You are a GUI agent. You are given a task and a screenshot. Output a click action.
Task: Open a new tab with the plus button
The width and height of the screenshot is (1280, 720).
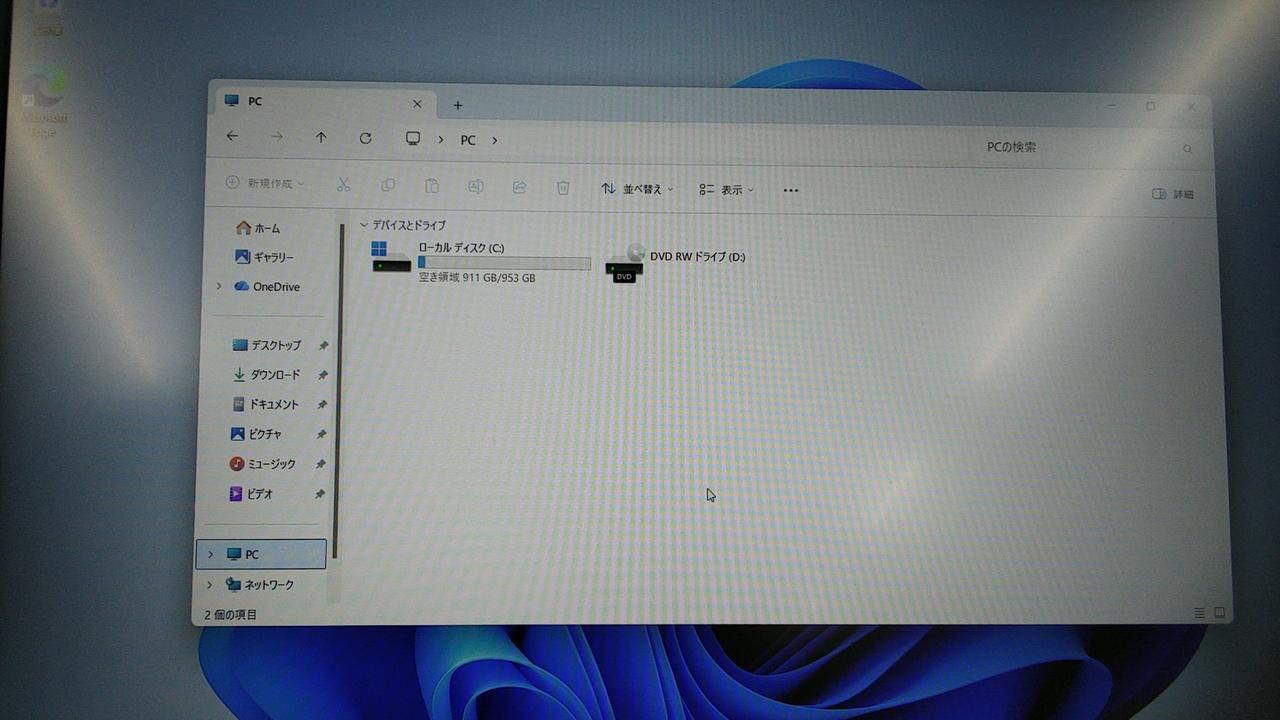click(x=458, y=105)
